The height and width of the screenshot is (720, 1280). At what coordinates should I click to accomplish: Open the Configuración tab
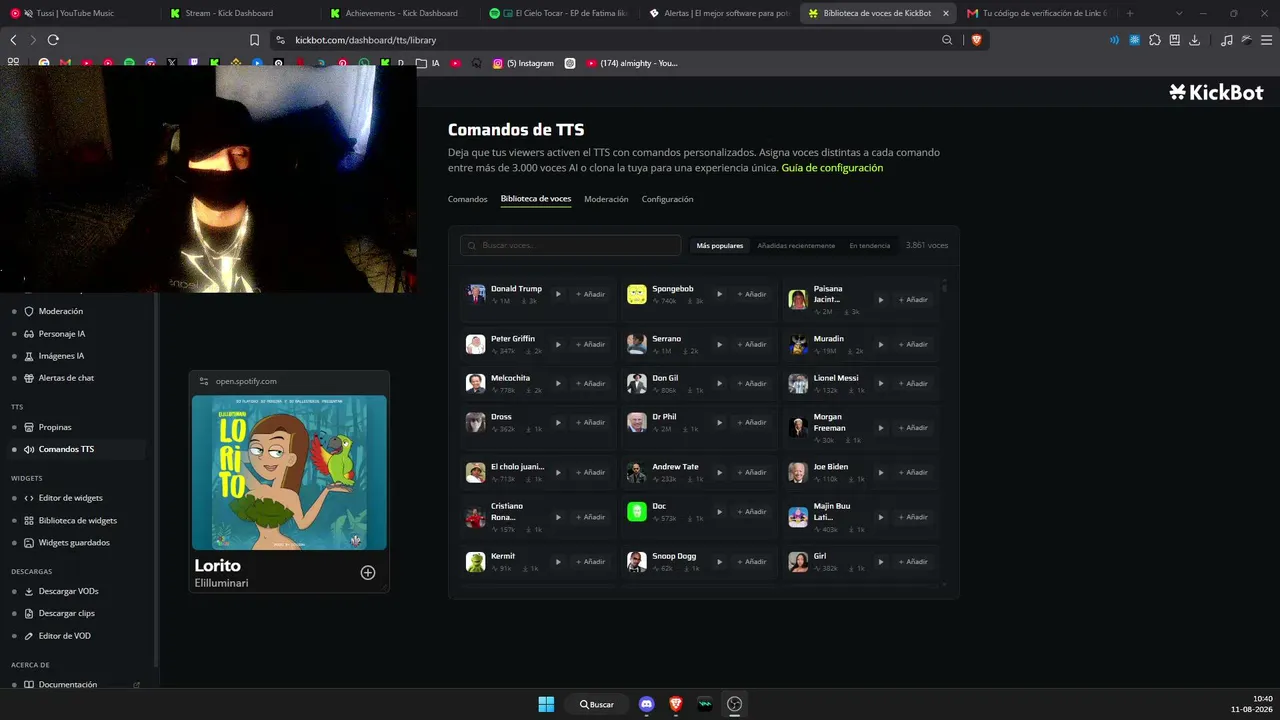point(667,199)
